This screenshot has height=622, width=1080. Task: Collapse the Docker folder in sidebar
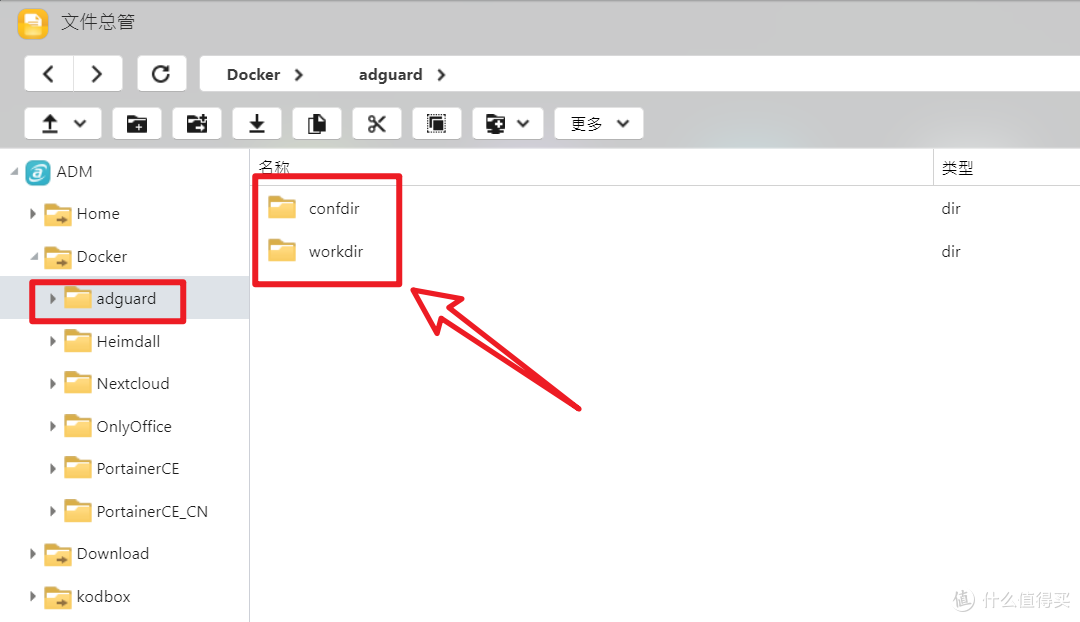(x=33, y=257)
